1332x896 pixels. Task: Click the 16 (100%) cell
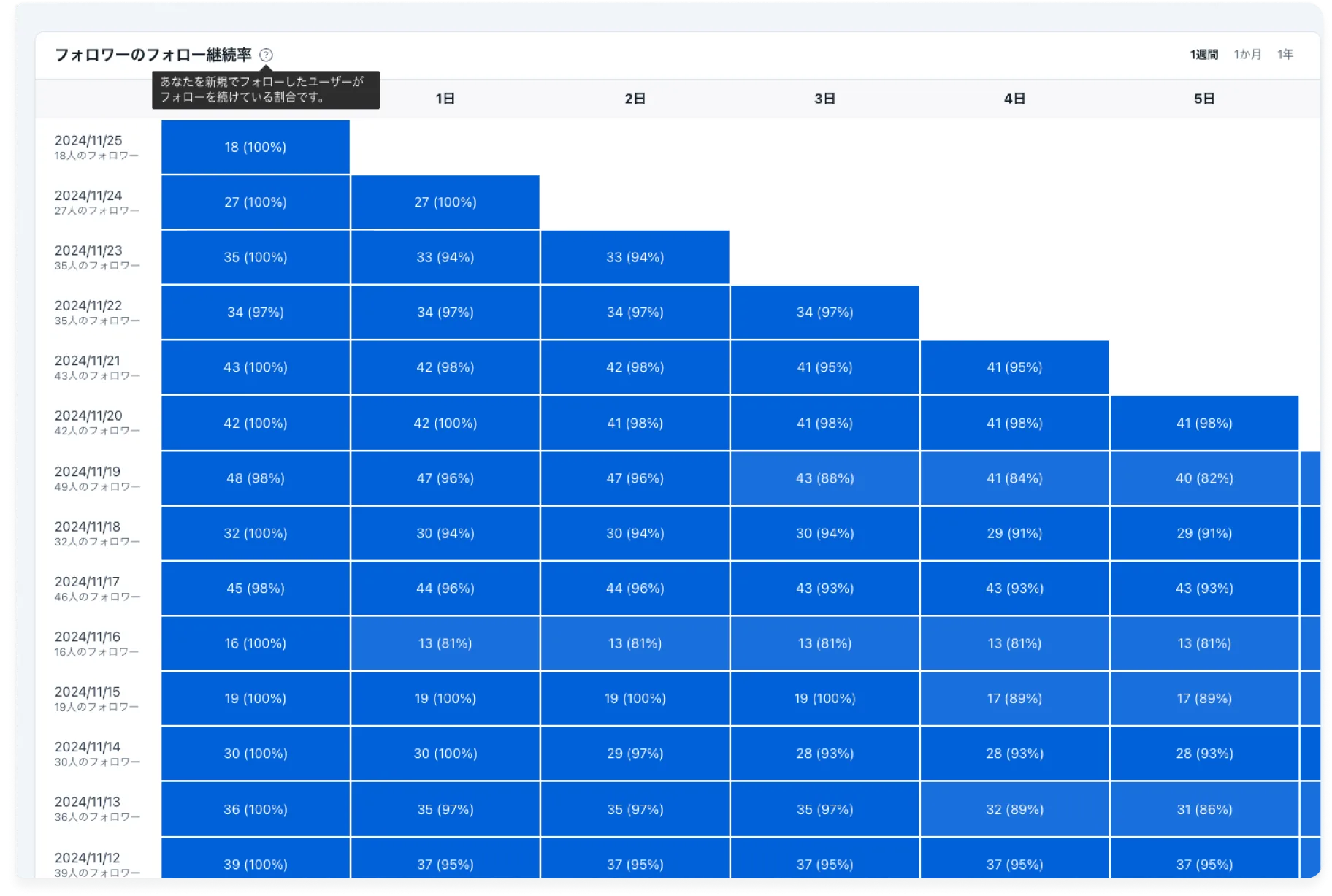(255, 643)
